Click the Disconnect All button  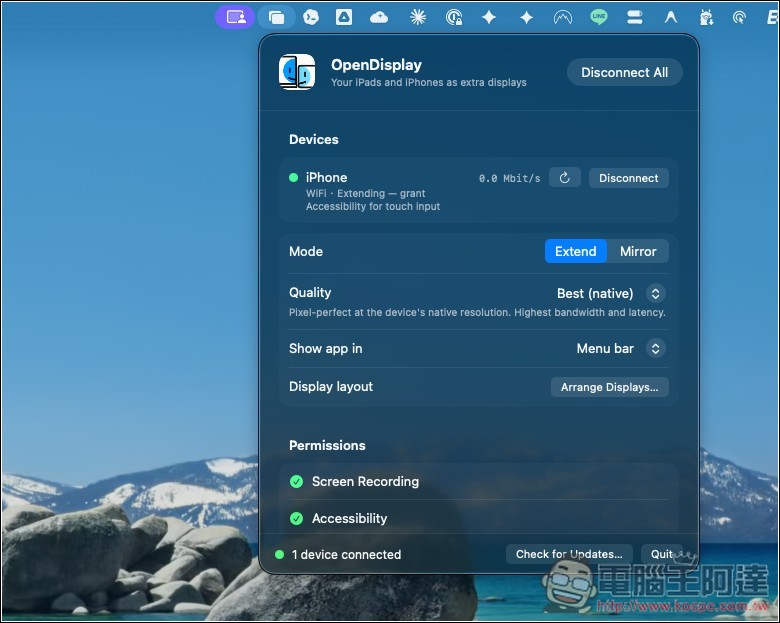pyautogui.click(x=624, y=72)
